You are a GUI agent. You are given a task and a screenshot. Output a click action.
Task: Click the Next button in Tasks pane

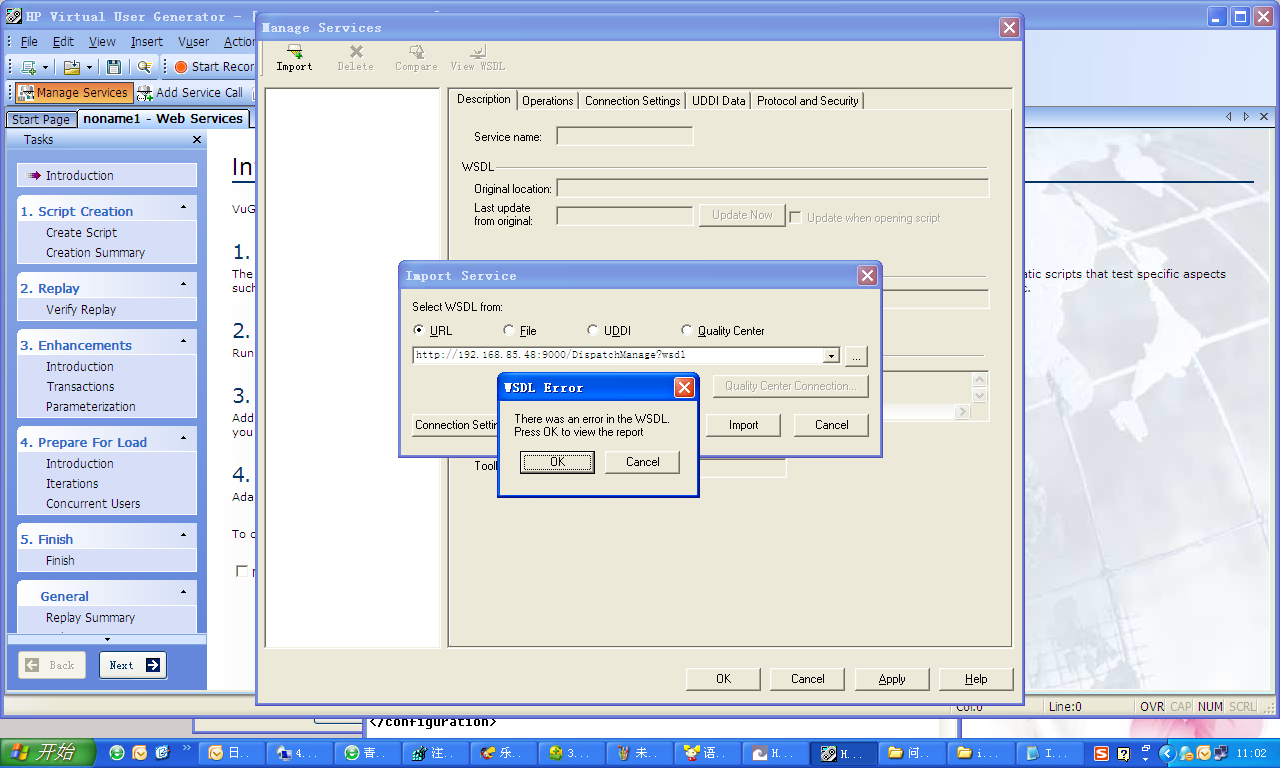tap(133, 665)
